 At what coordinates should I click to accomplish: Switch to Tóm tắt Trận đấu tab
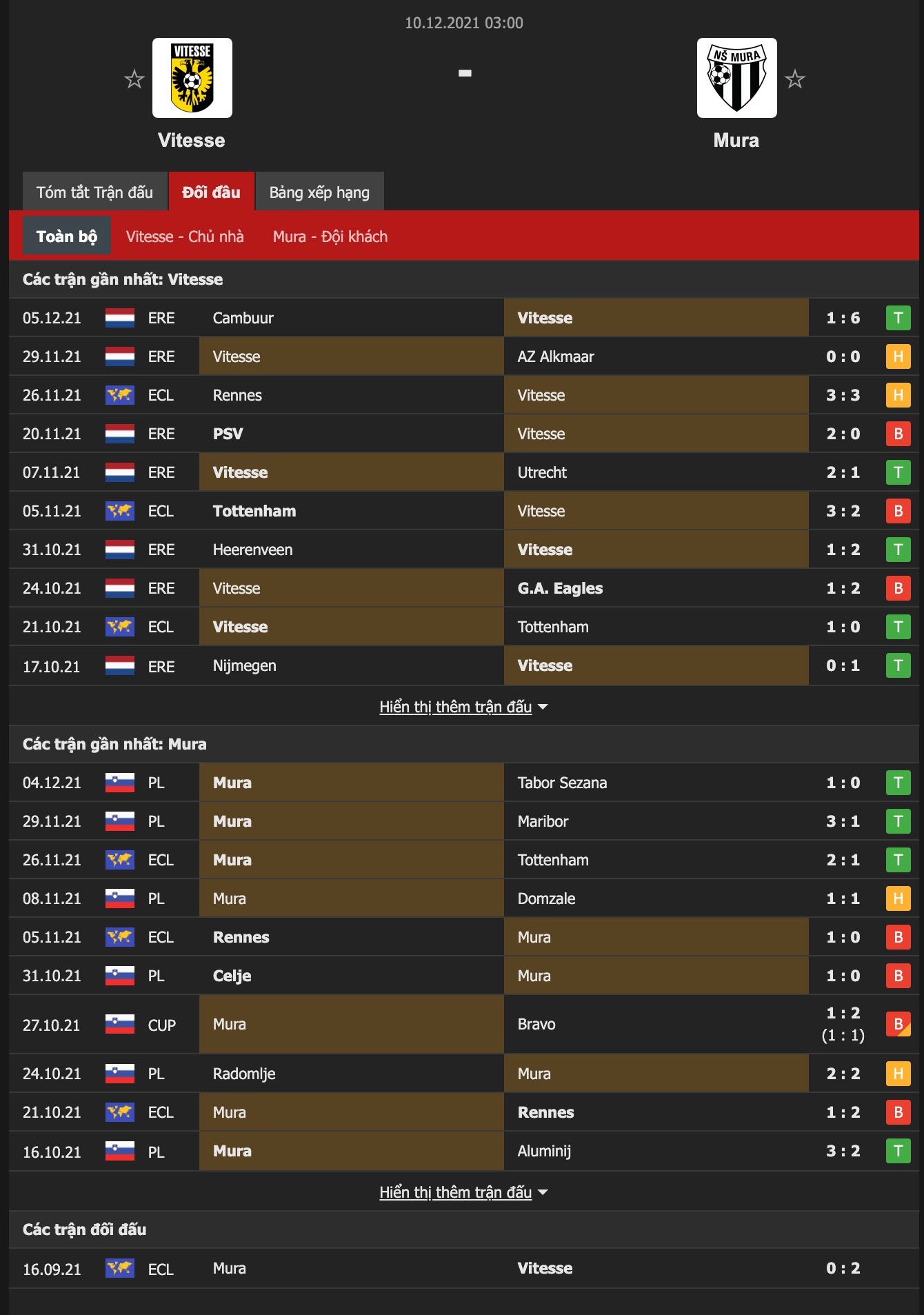tap(95, 192)
